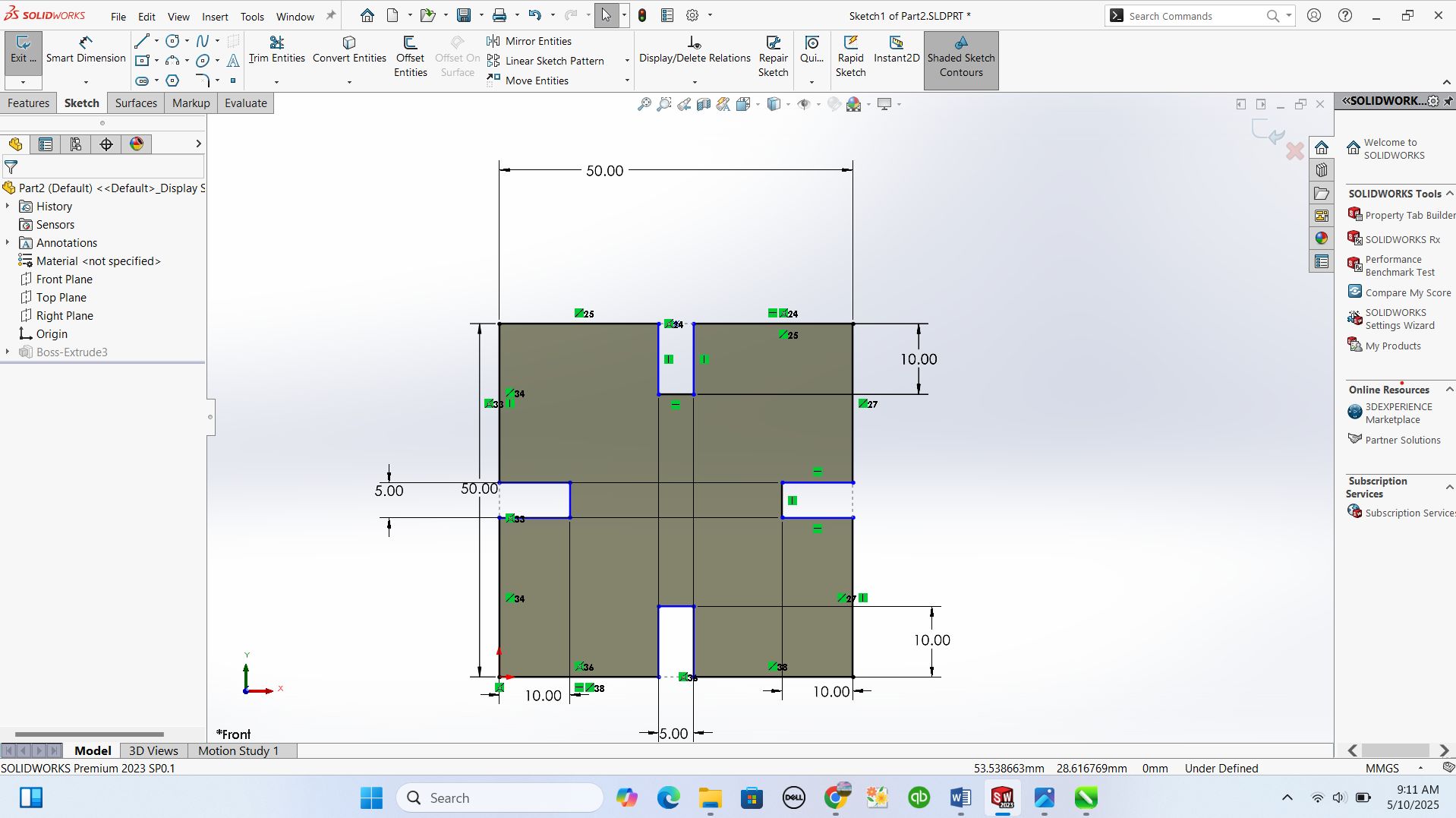1456x818 pixels.
Task: Open DisplayManager tab icon
Action: pos(137,144)
